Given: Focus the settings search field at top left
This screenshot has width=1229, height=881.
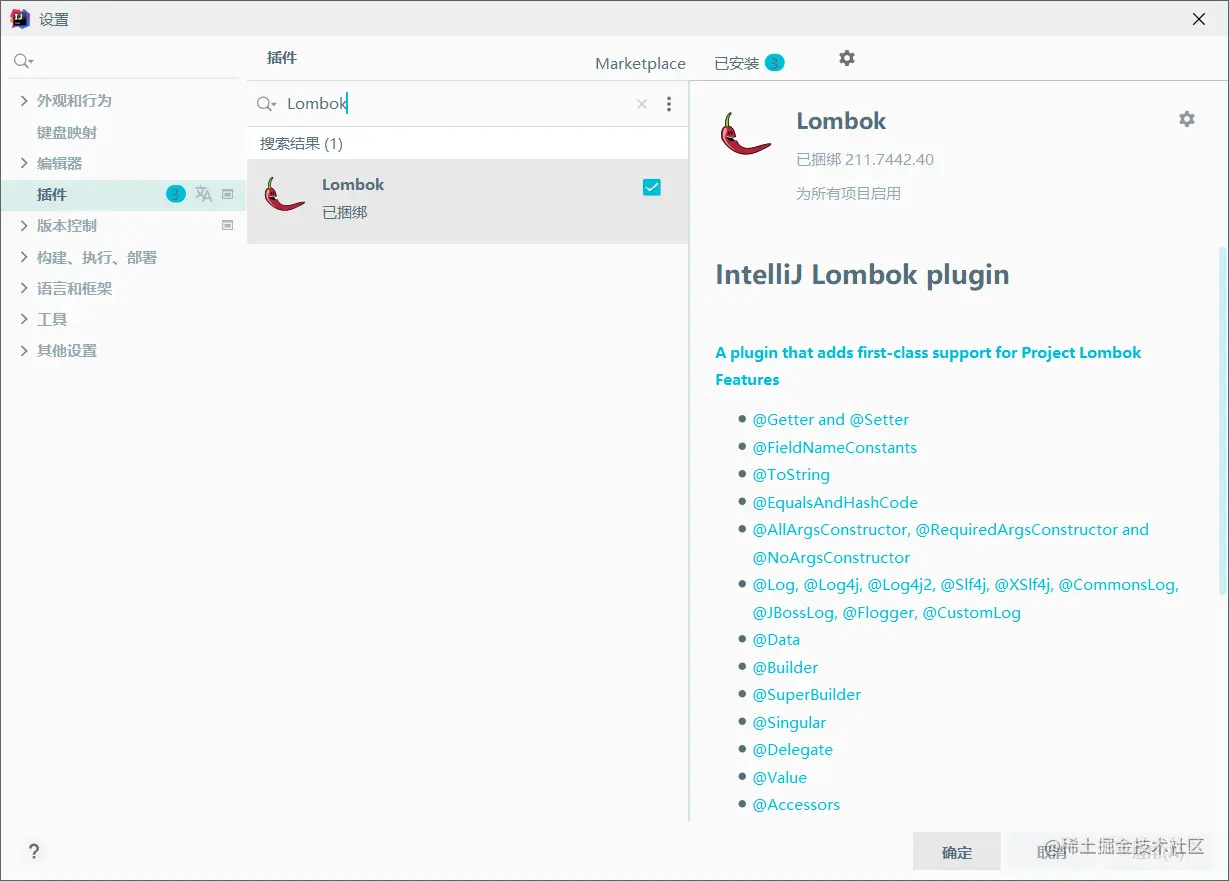Looking at the screenshot, I should [x=125, y=61].
